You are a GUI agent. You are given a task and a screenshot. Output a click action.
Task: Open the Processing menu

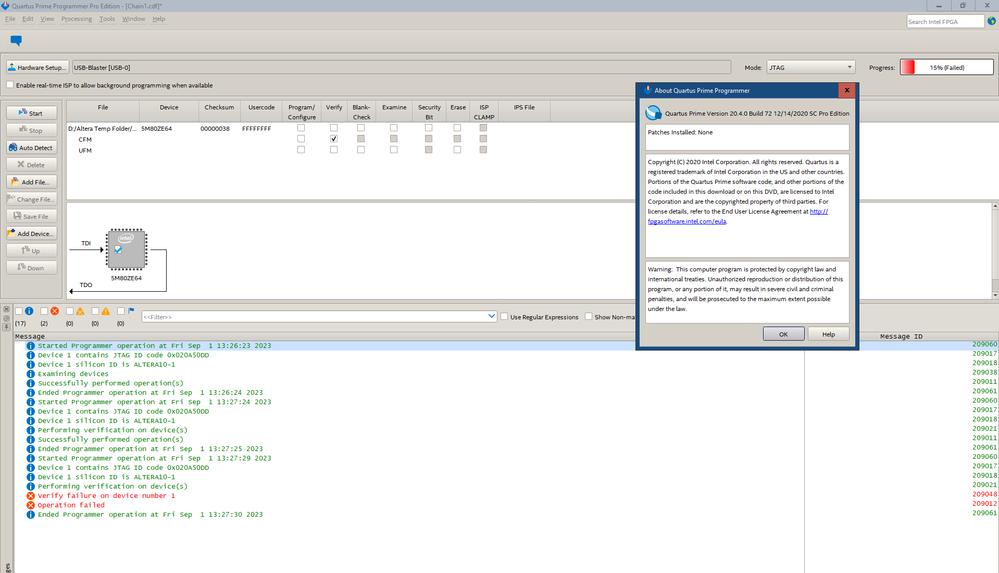(76, 19)
